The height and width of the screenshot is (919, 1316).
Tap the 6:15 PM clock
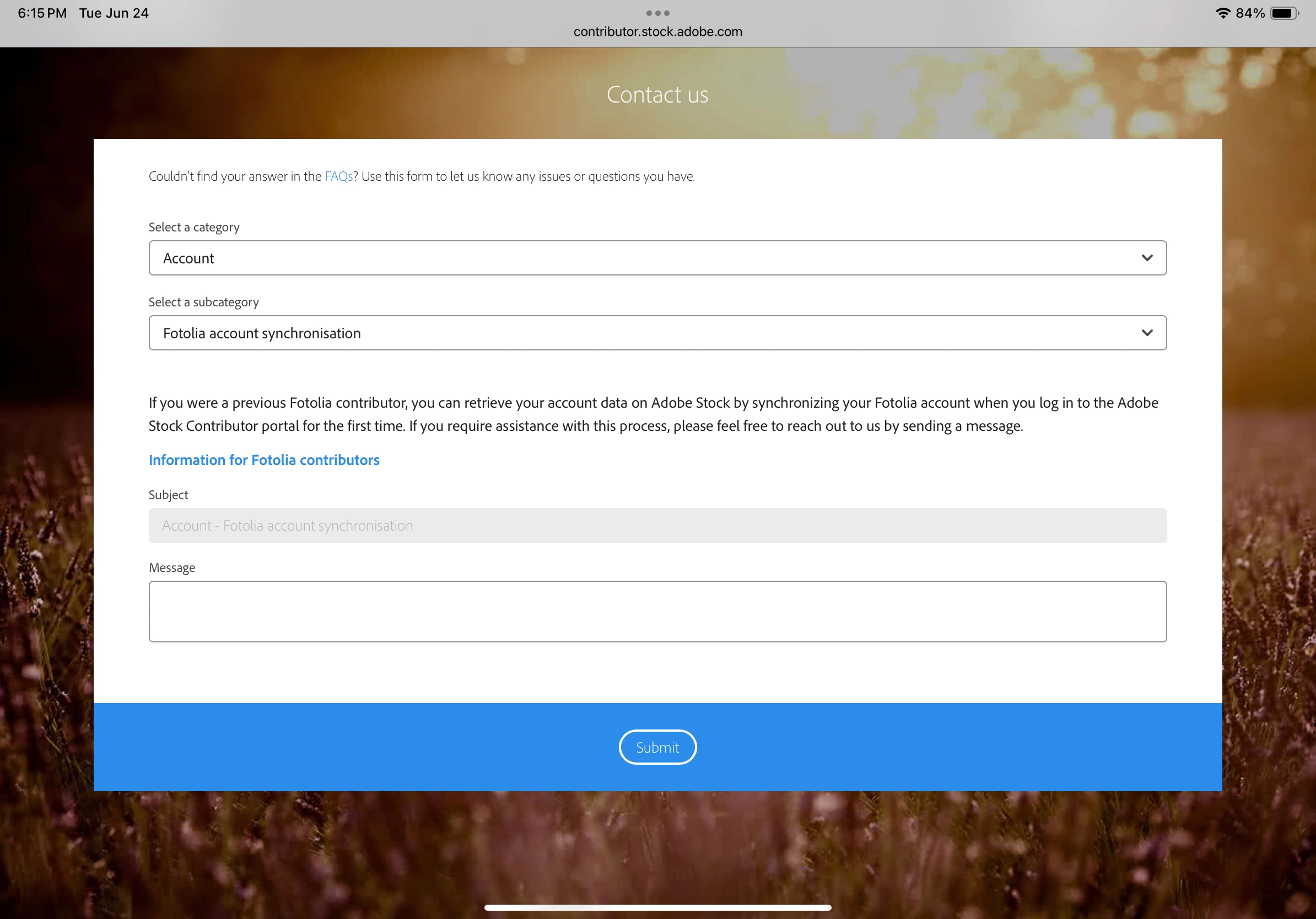pyautogui.click(x=42, y=13)
